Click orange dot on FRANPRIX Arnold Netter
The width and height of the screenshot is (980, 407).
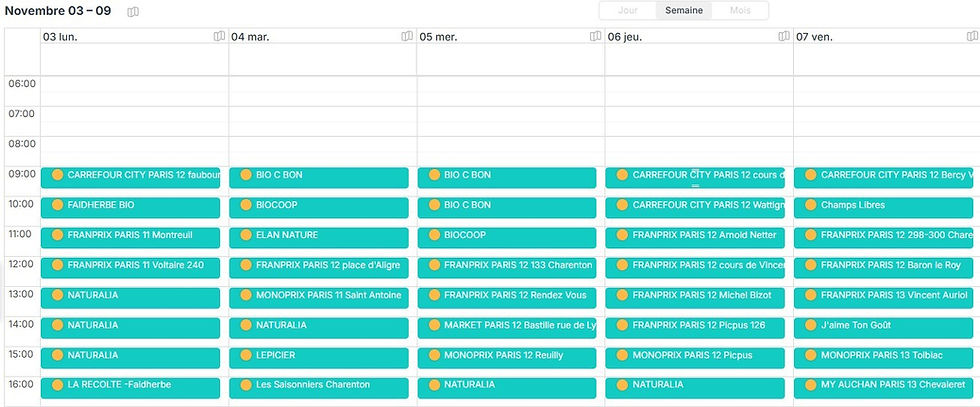pyautogui.click(x=622, y=235)
